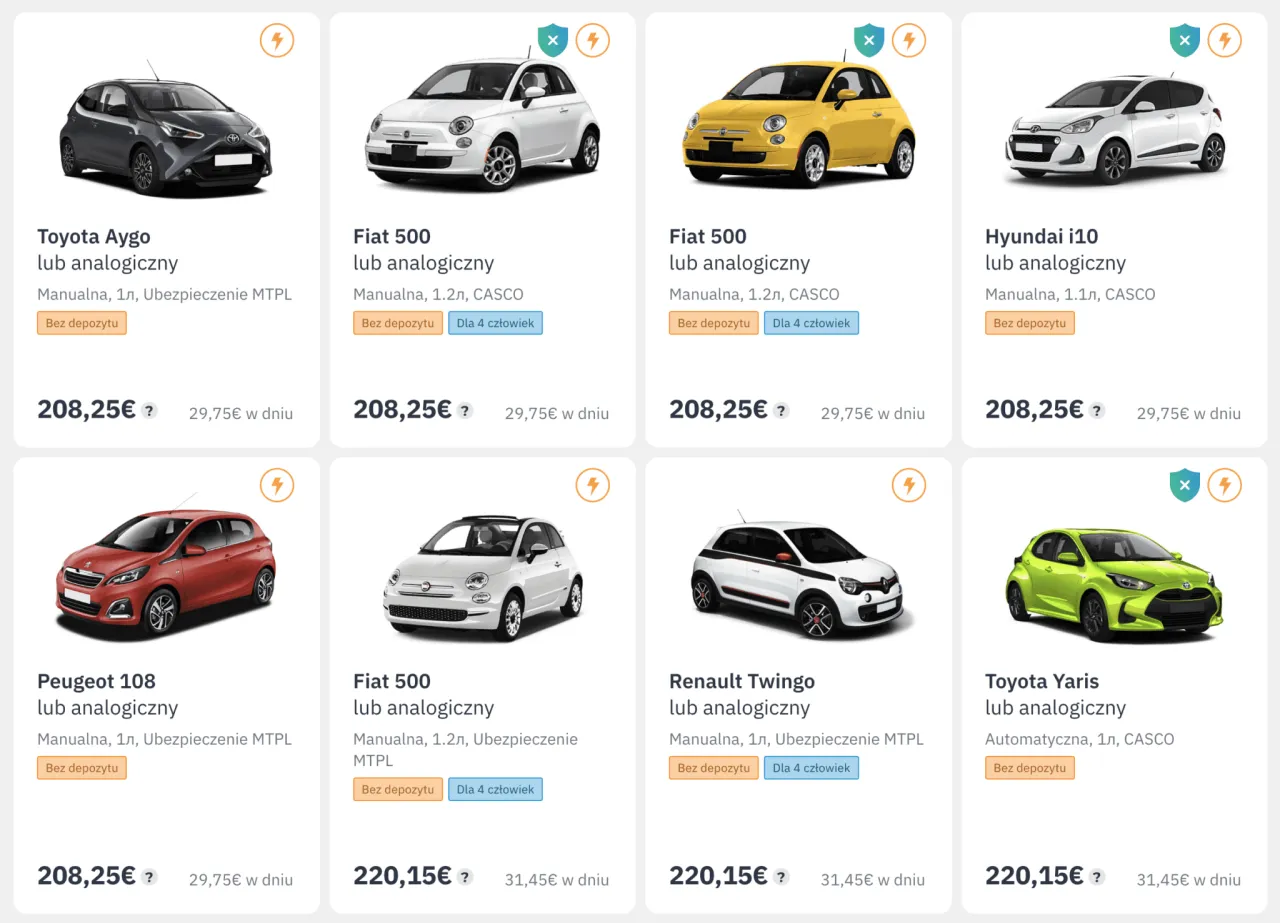The image size is (1280, 923).
Task: Click the question mark beside Hyundai i10 price
Action: tap(1097, 410)
